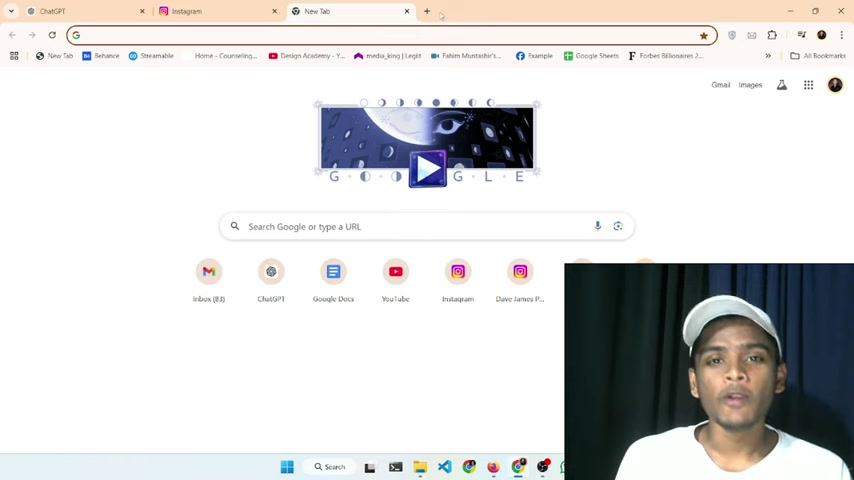Open the Fahim Muntashir's bookmark
854x480 pixels.
466,56
